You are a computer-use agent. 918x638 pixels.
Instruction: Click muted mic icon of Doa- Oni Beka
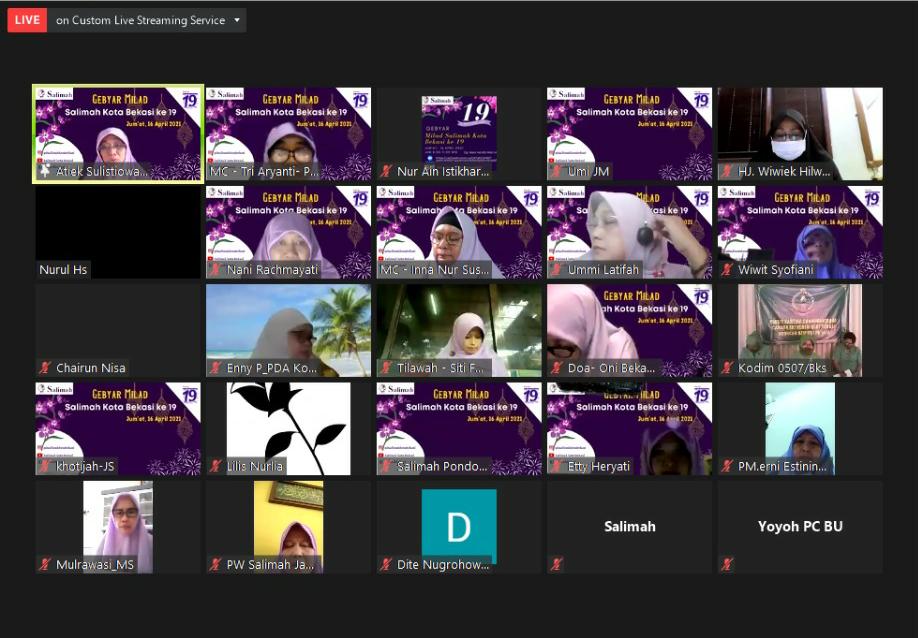pos(556,368)
